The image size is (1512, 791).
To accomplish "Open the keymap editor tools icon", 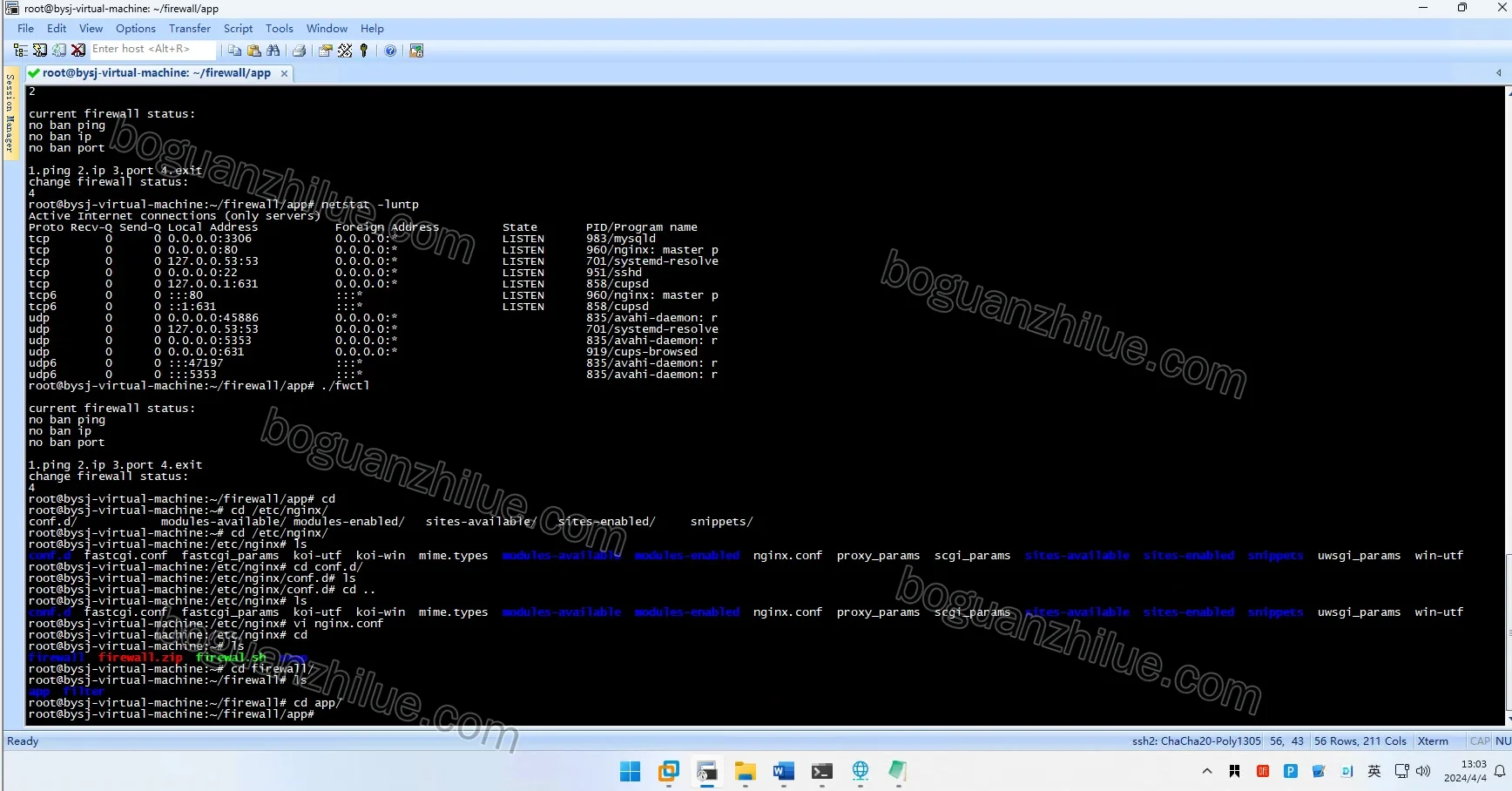I will 345,51.
